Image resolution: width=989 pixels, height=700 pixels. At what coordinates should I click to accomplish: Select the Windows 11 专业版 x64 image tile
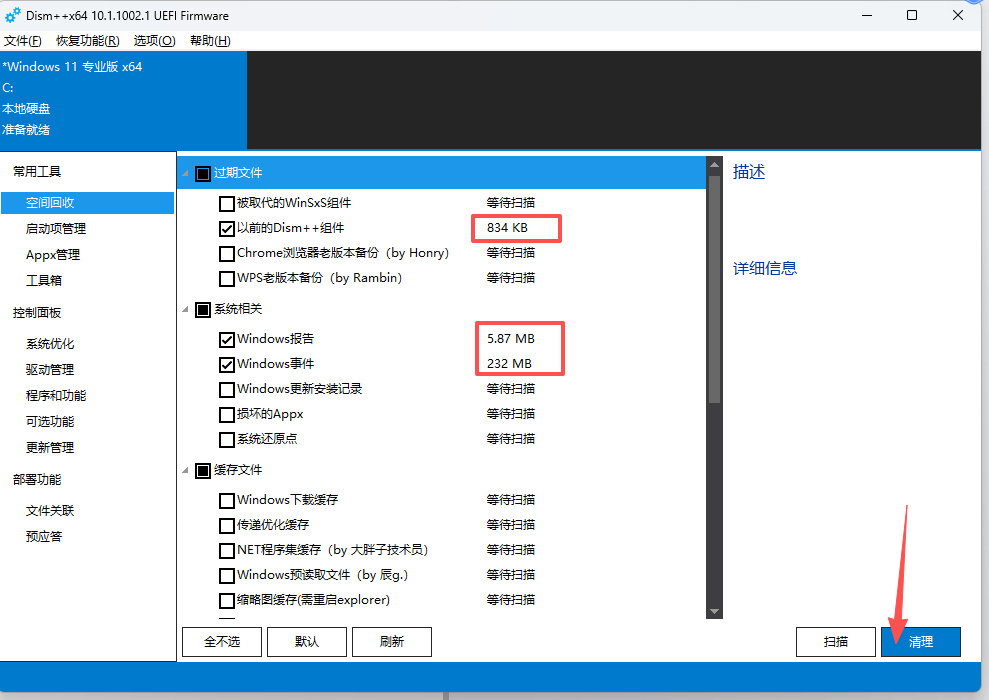pos(124,100)
